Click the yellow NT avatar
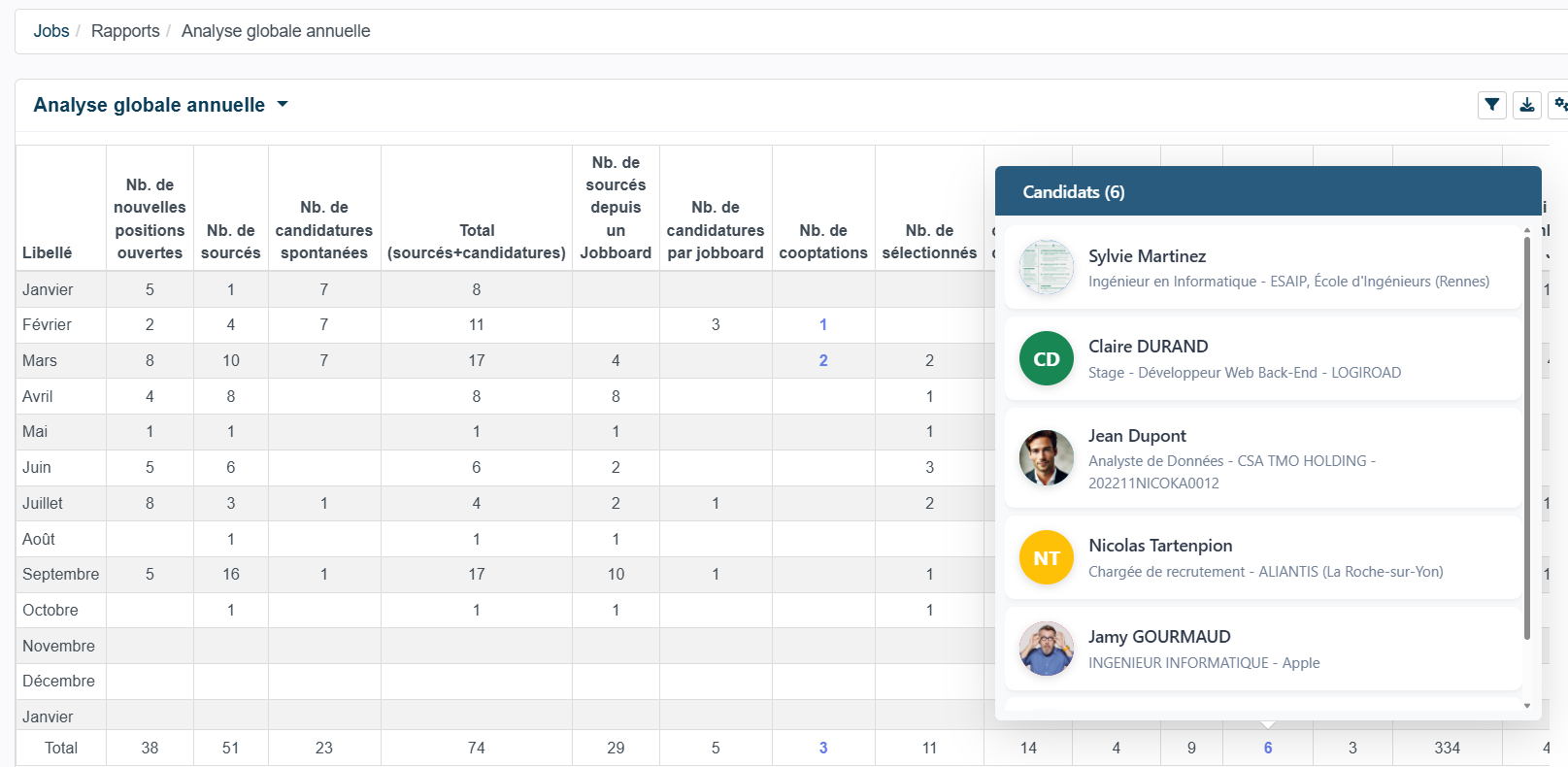 (1047, 557)
